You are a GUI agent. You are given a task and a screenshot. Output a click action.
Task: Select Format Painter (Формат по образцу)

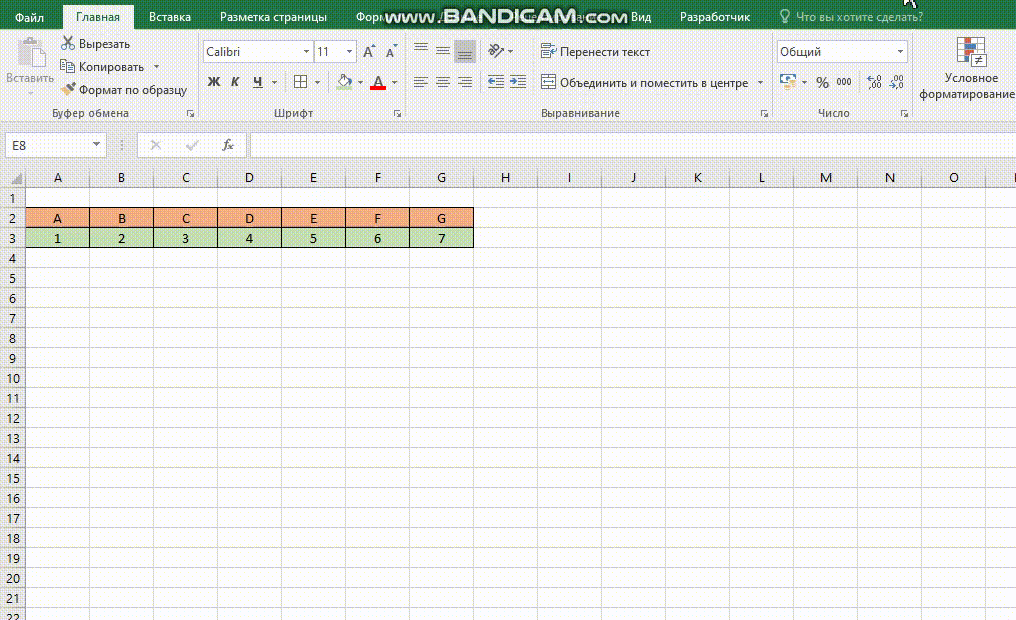point(124,89)
